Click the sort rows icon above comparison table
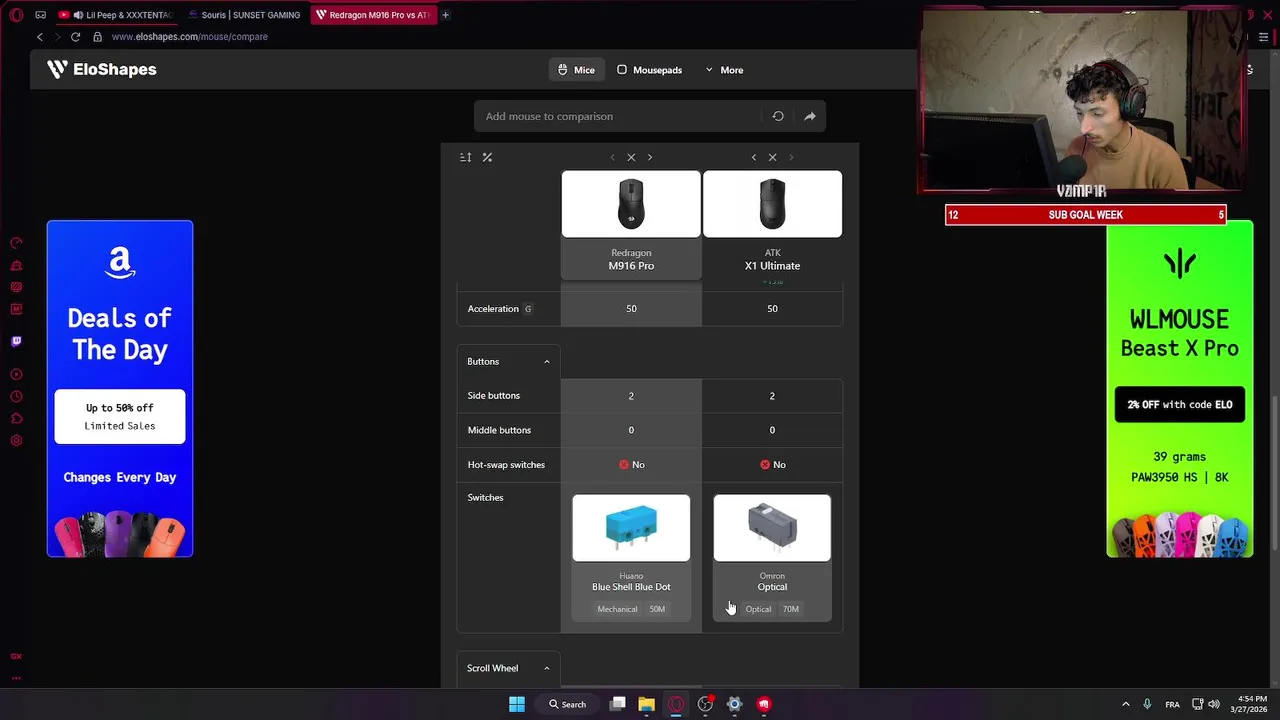Screen dimensions: 1280x720 click(x=465, y=157)
